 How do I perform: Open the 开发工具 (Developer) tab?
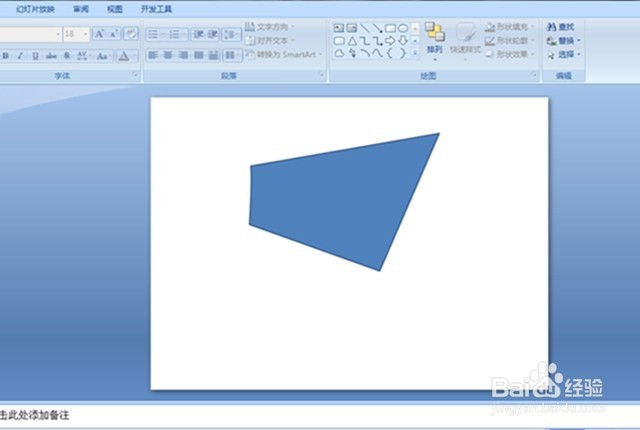156,9
